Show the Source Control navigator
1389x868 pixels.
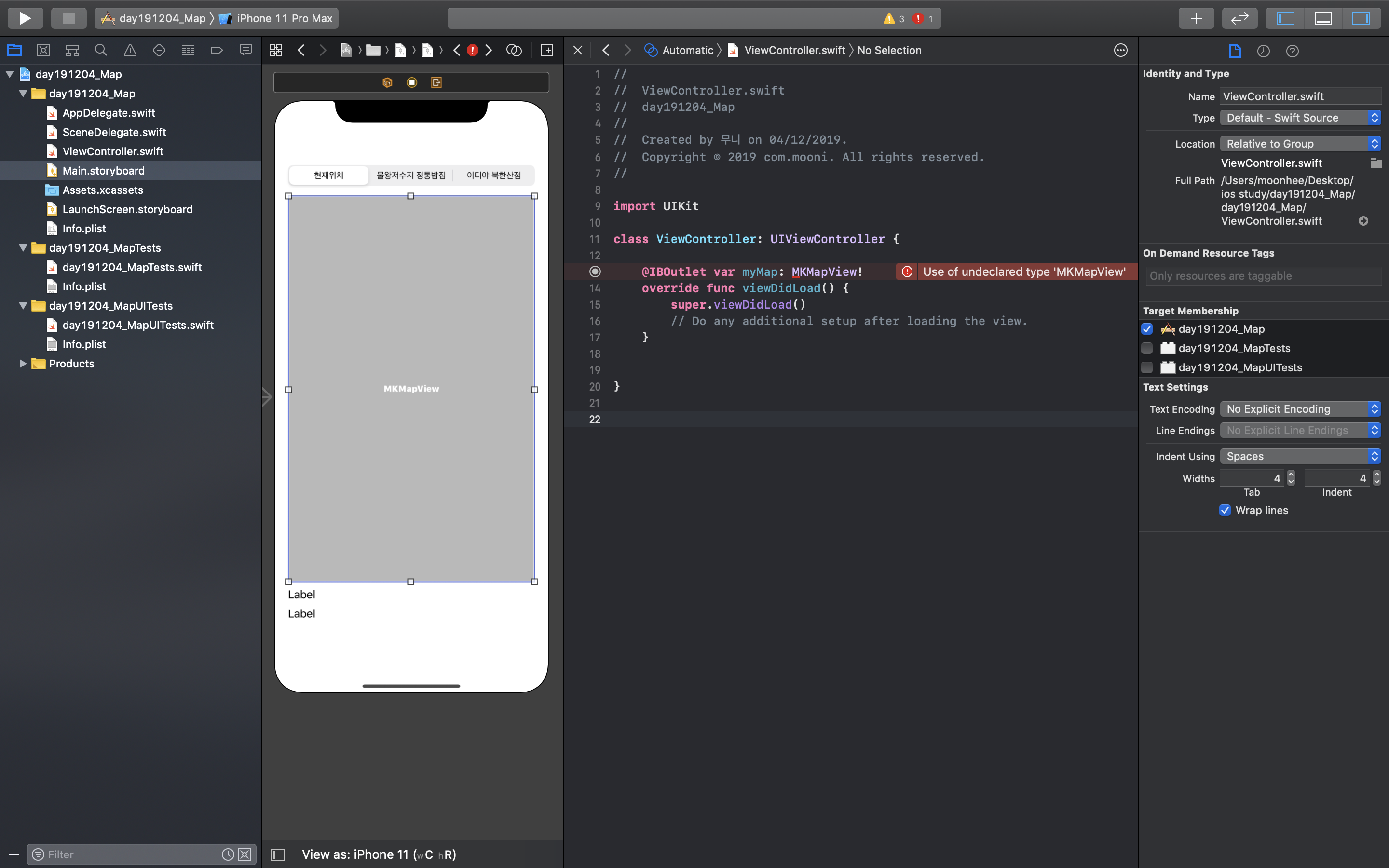coord(43,51)
